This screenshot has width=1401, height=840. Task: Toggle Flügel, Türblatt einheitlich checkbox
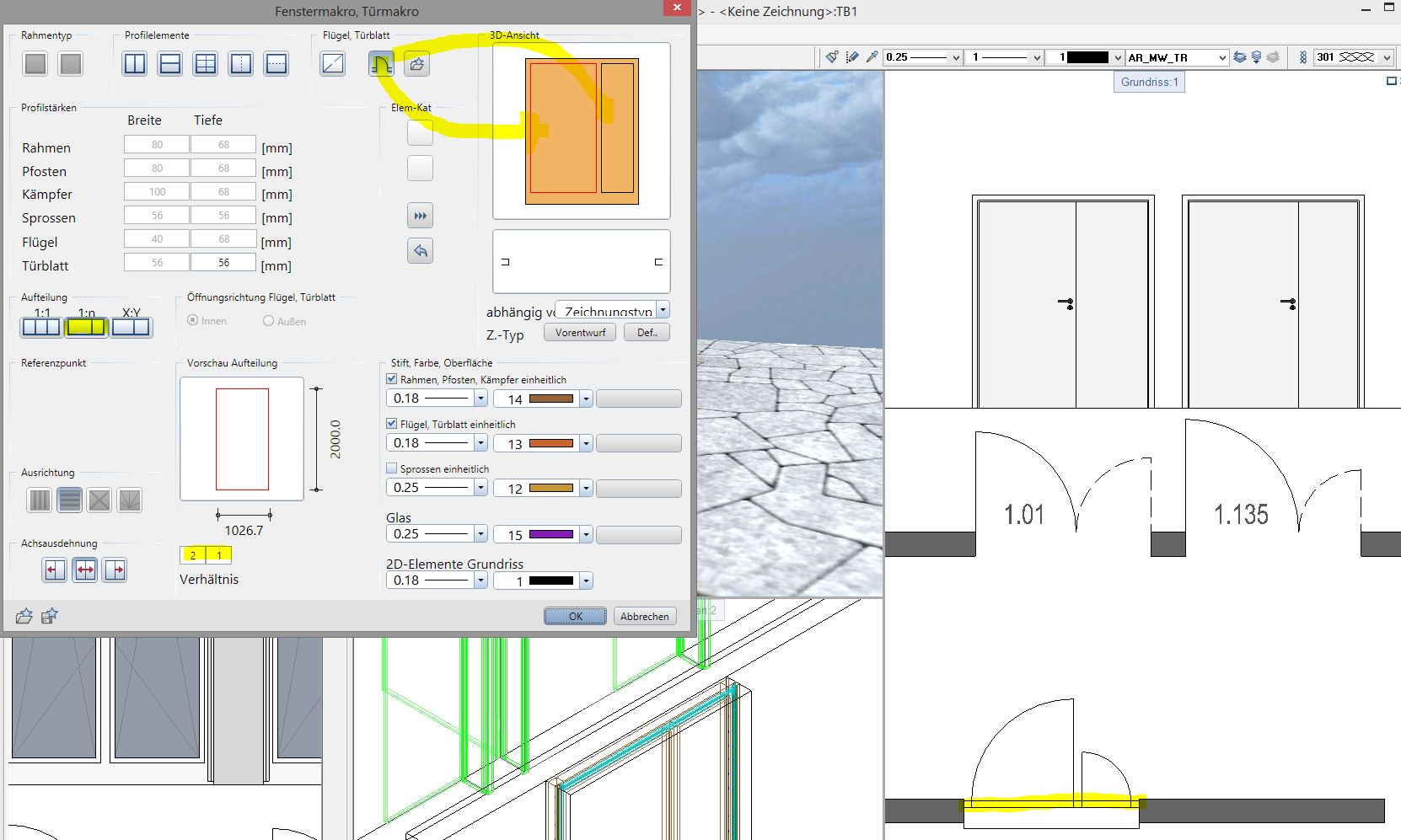pos(391,424)
